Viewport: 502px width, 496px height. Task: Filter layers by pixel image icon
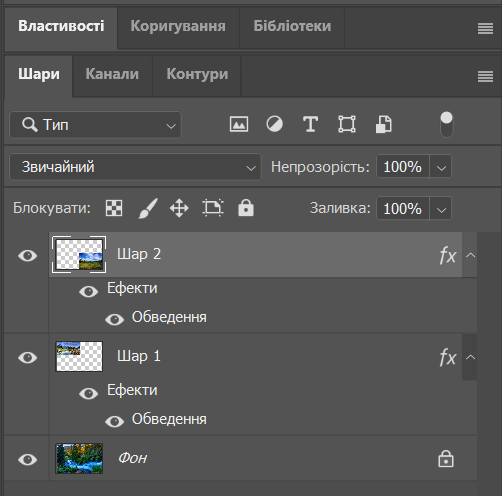click(x=239, y=124)
